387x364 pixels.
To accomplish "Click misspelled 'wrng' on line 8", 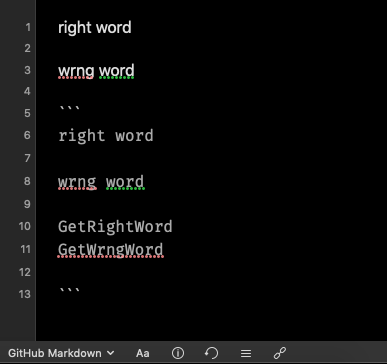I will tap(77, 183).
